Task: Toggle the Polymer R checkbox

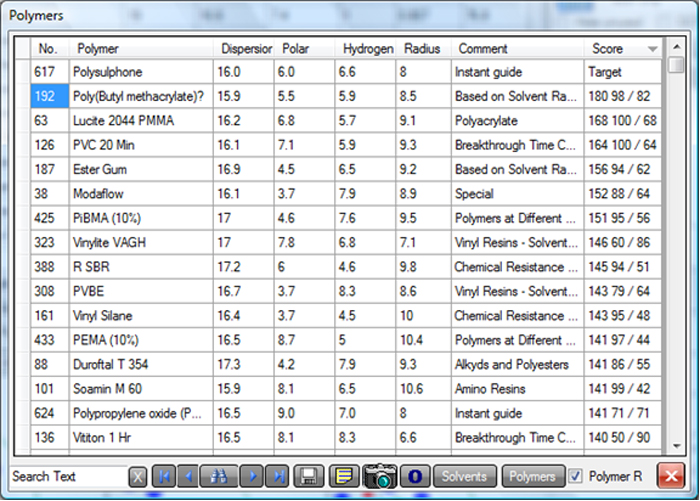Action: coord(575,476)
